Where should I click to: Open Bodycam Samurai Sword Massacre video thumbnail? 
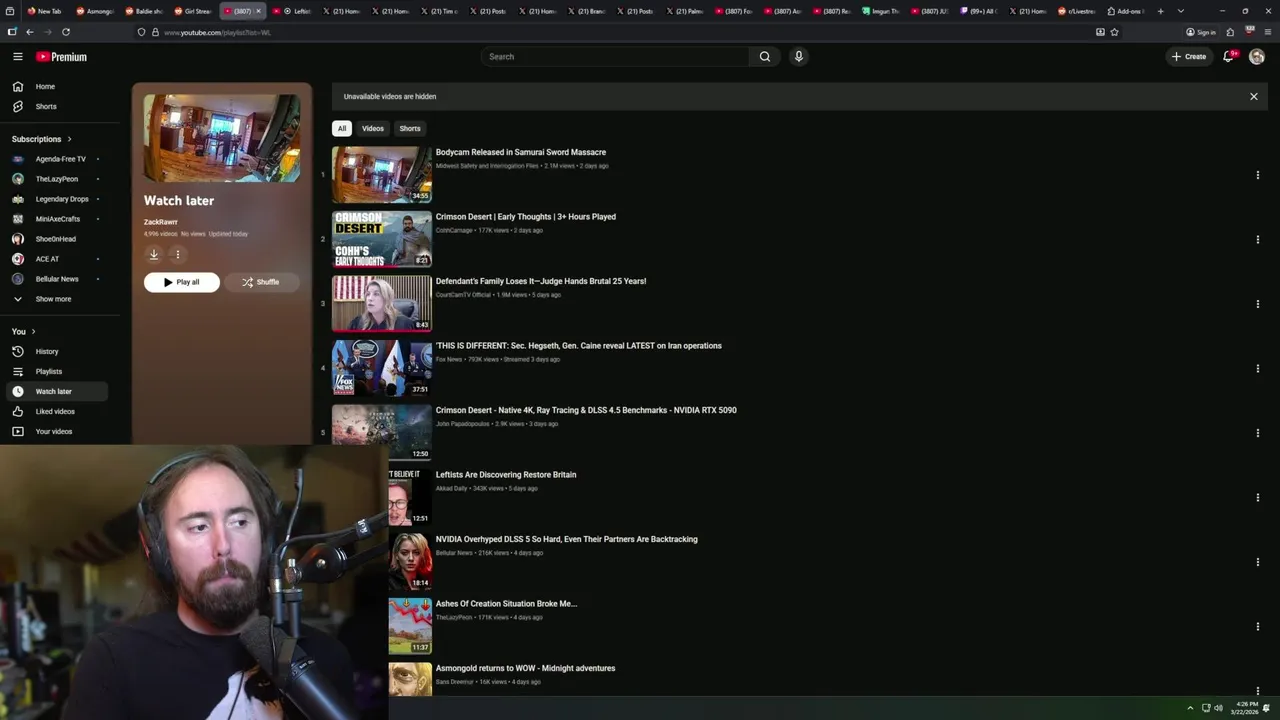click(x=382, y=175)
